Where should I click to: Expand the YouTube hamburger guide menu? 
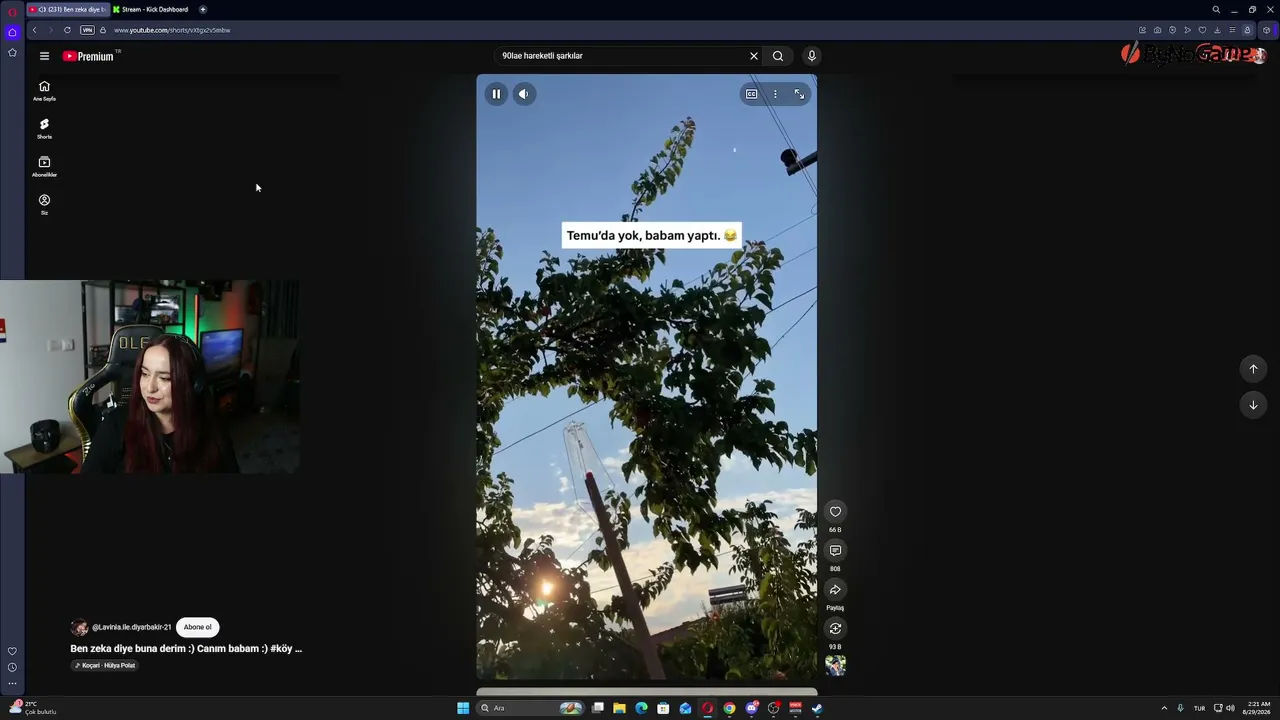coord(44,56)
